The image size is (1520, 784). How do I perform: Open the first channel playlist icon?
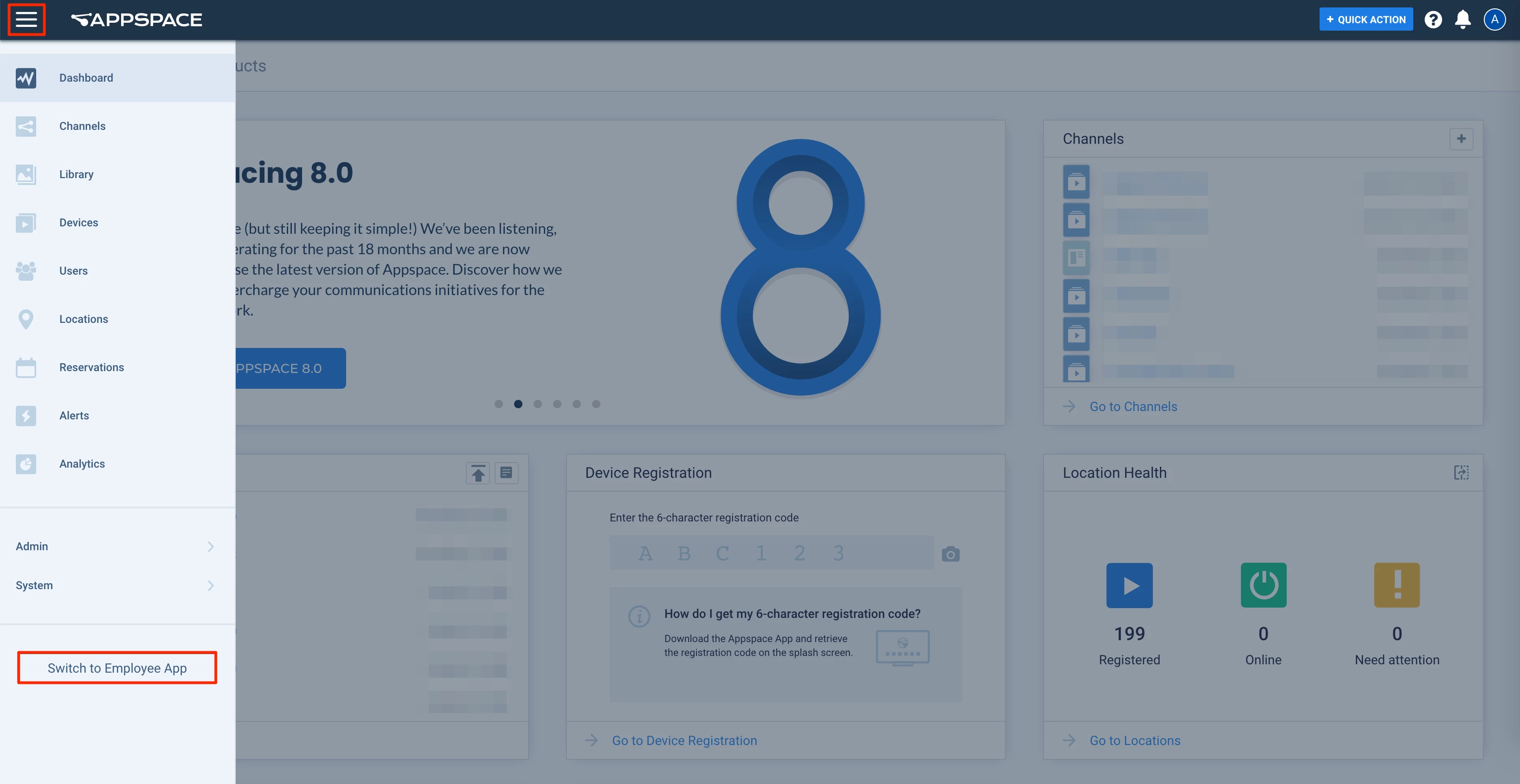[1076, 182]
